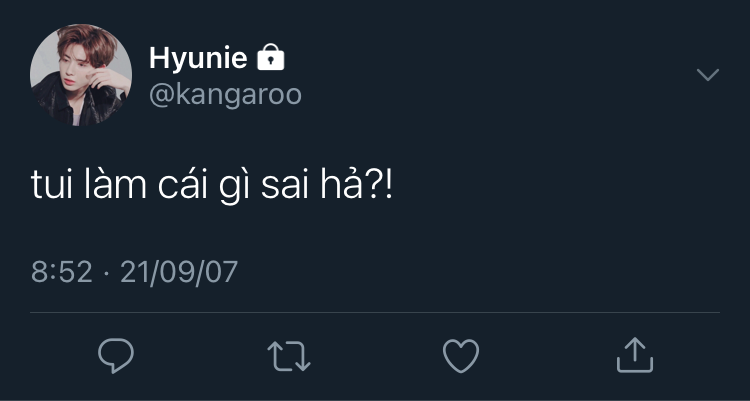Viewport: 750px width, 401px height.
Task: Retweet the post using the arrows icon
Action: coord(289,356)
